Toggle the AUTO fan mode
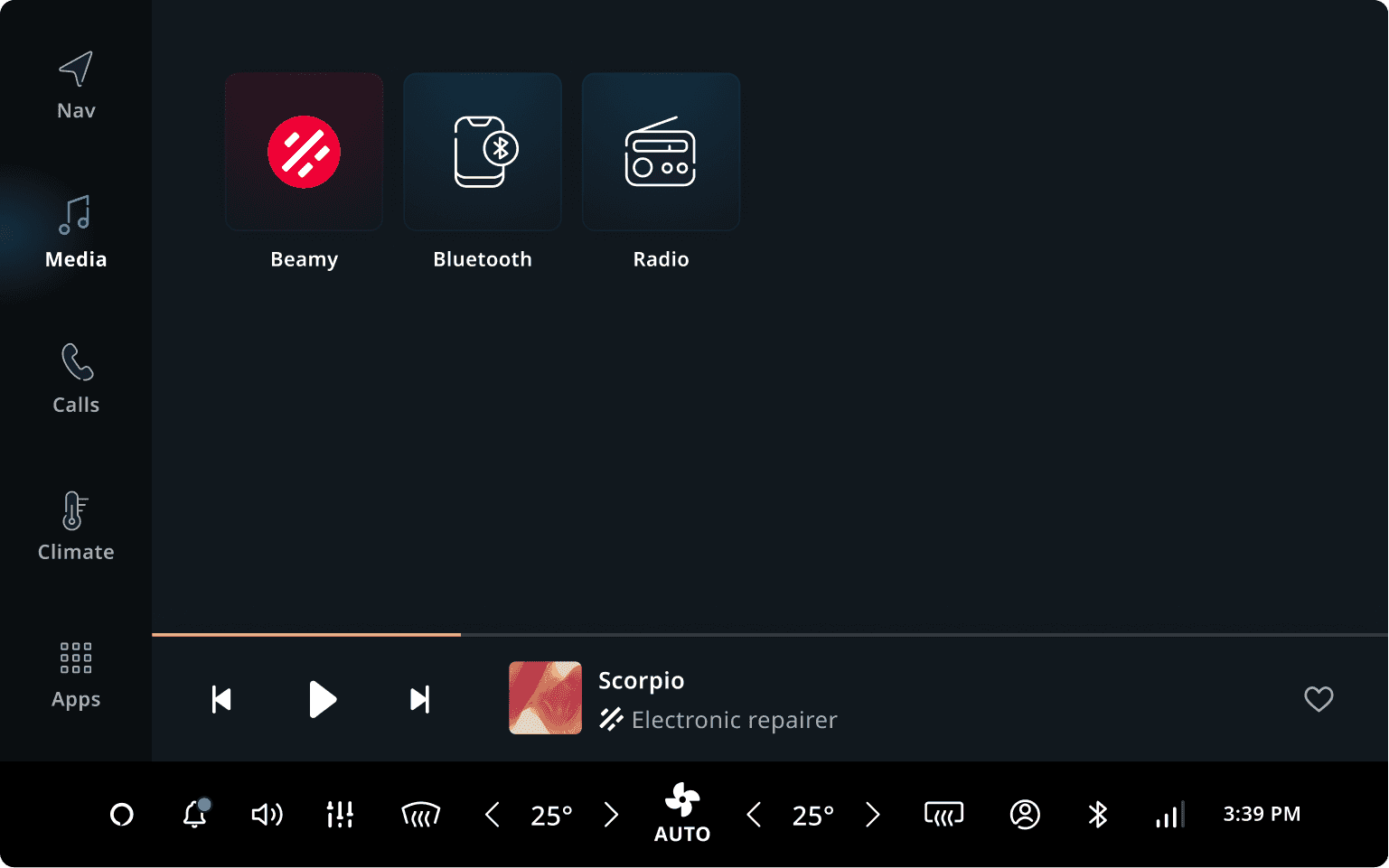Image resolution: width=1389 pixels, height=868 pixels. tap(682, 814)
